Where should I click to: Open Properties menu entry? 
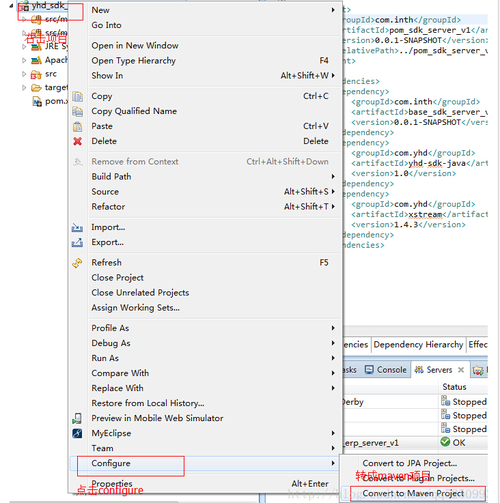coord(112,484)
